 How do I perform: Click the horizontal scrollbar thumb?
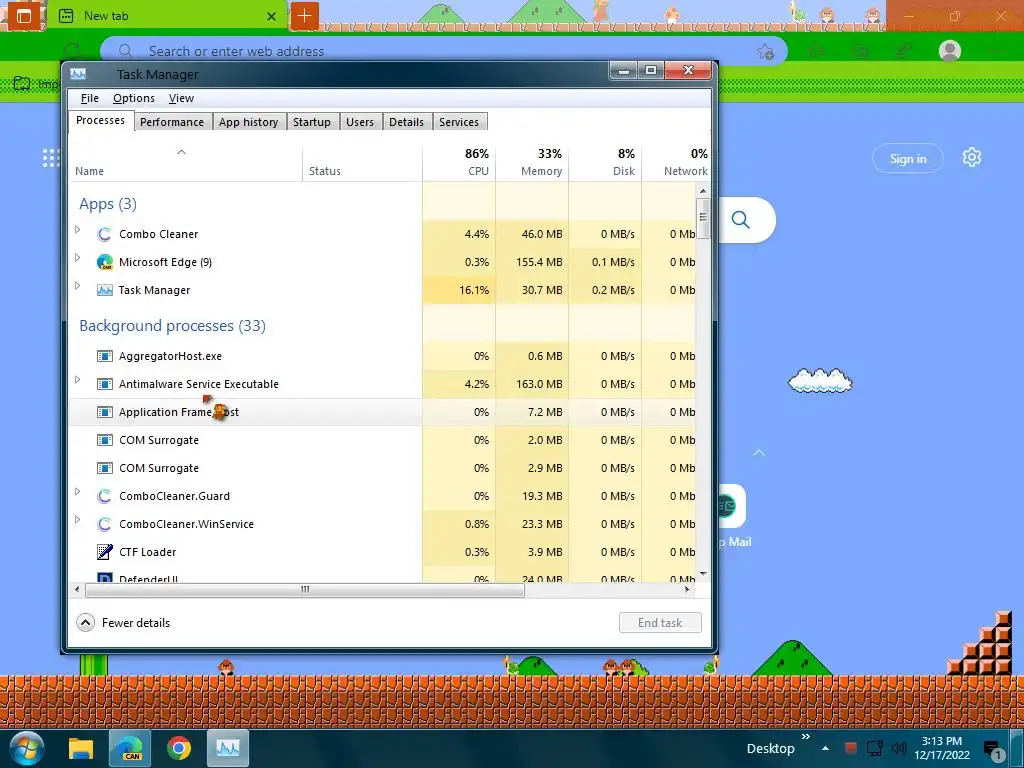pos(304,590)
